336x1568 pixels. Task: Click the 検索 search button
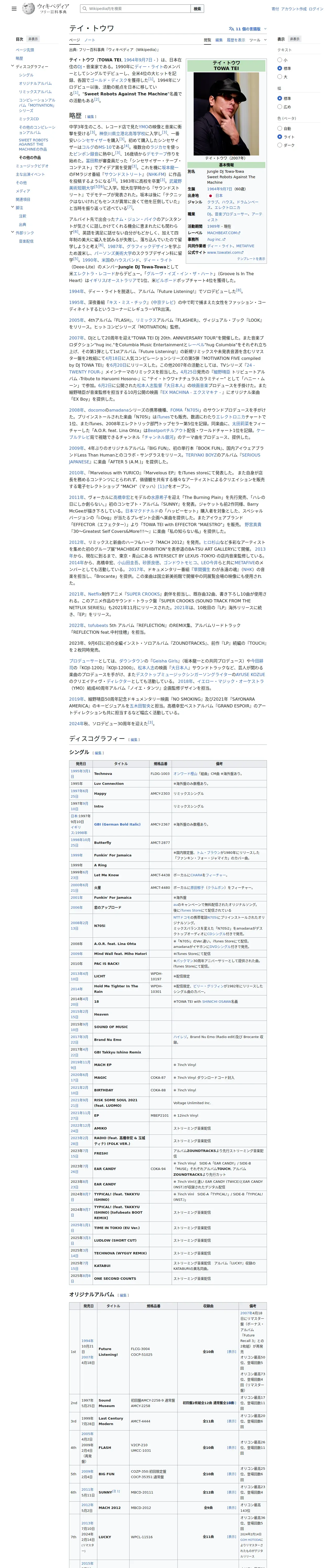[197, 9]
